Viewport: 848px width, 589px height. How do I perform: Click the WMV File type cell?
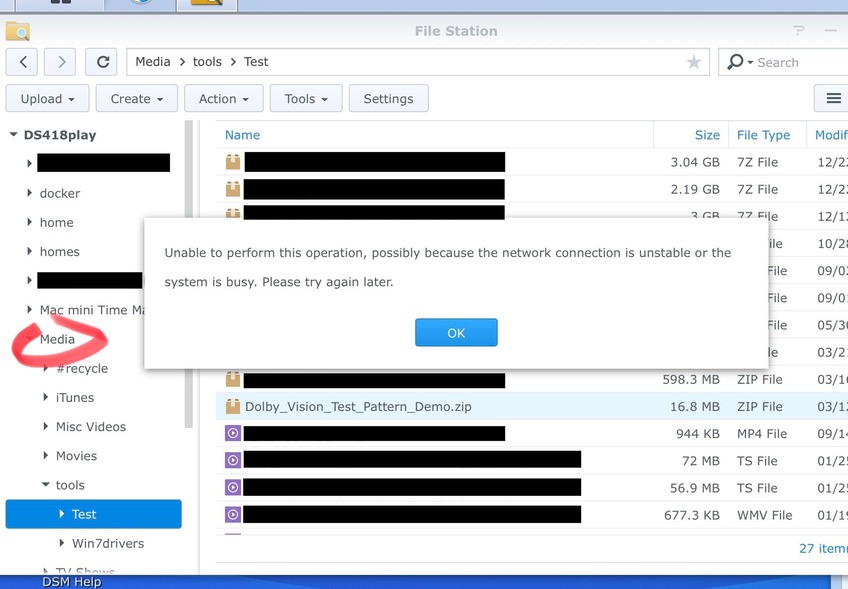[764, 515]
